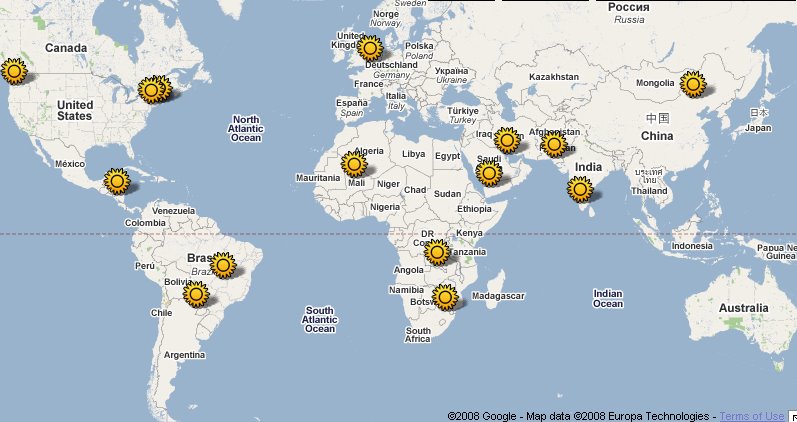Click the 'Japan' map label
This screenshot has height=422, width=797.
(758, 128)
